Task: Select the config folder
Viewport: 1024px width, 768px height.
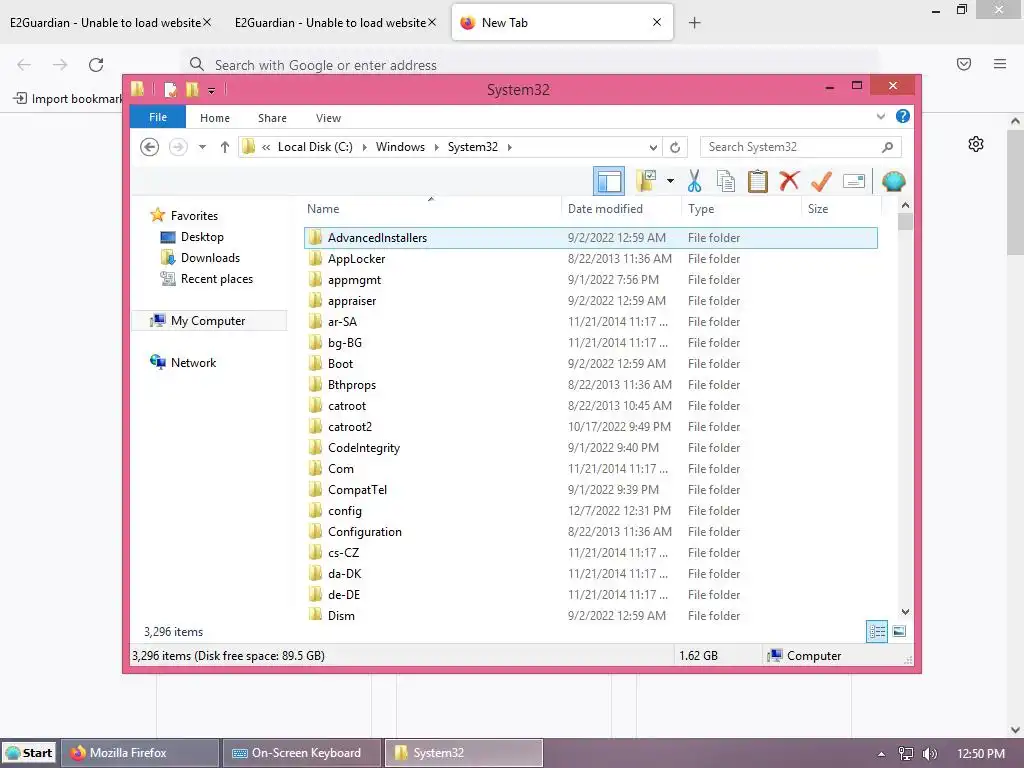Action: pyautogui.click(x=590, y=511)
